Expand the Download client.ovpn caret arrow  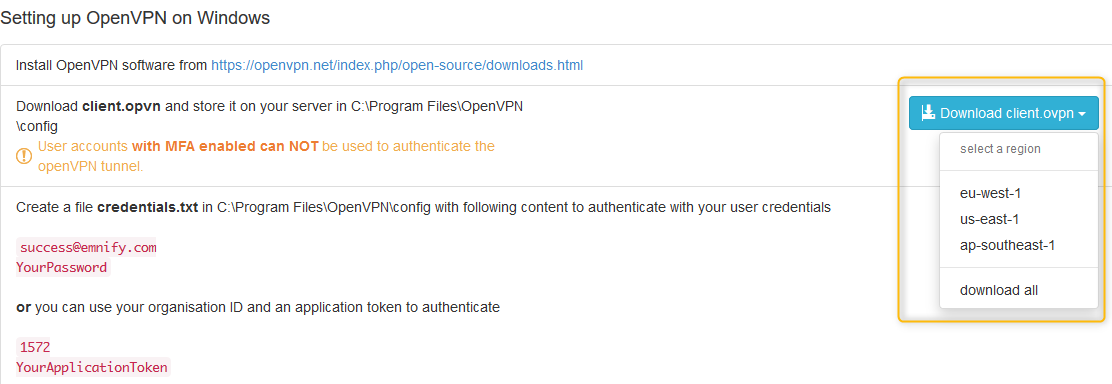tap(1082, 114)
